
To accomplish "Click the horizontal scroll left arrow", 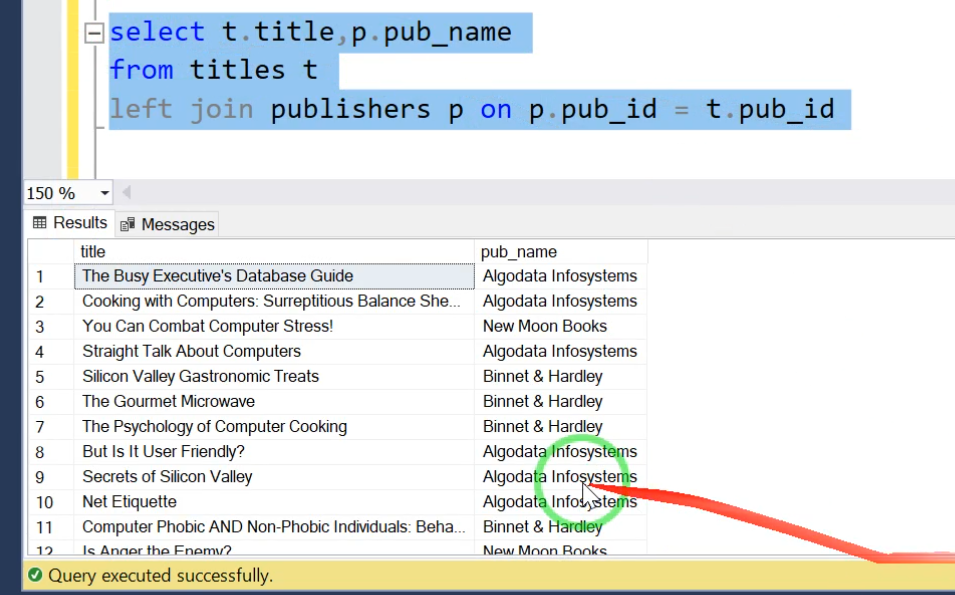I will click(127, 193).
